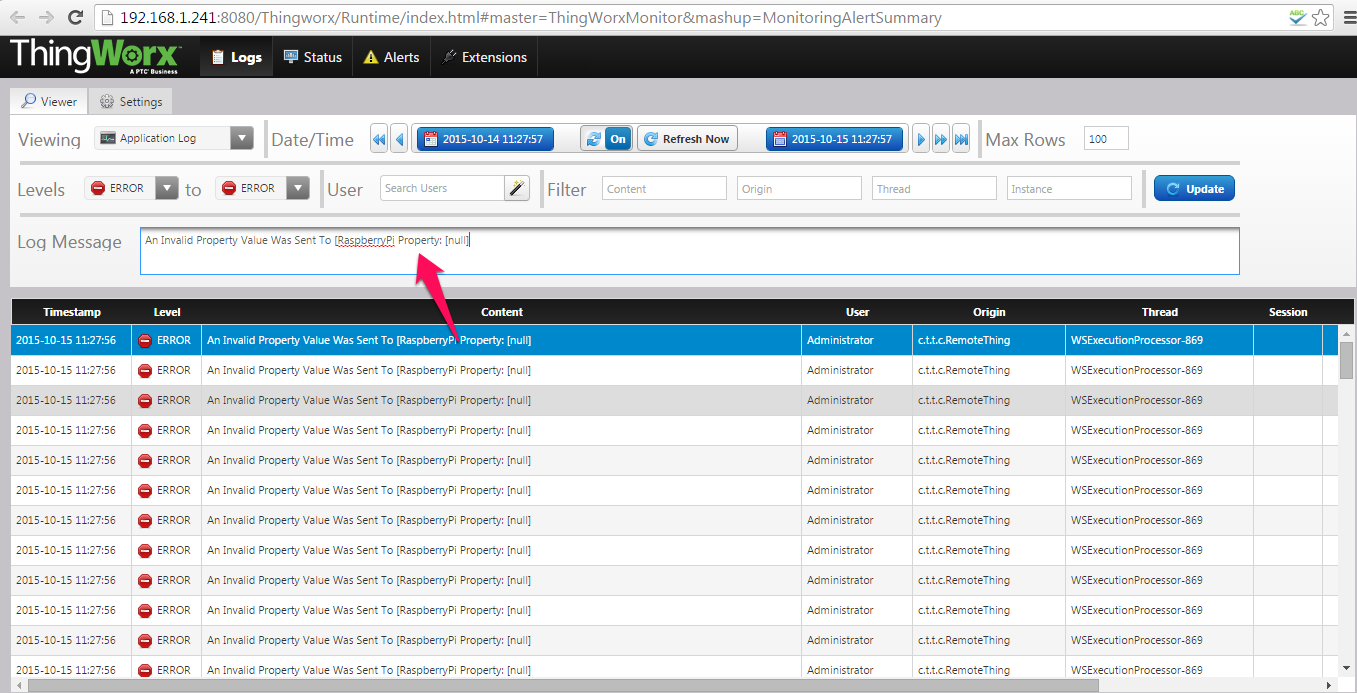Viewport: 1357px width, 693px height.
Task: Open the Logs section
Action: [x=236, y=57]
